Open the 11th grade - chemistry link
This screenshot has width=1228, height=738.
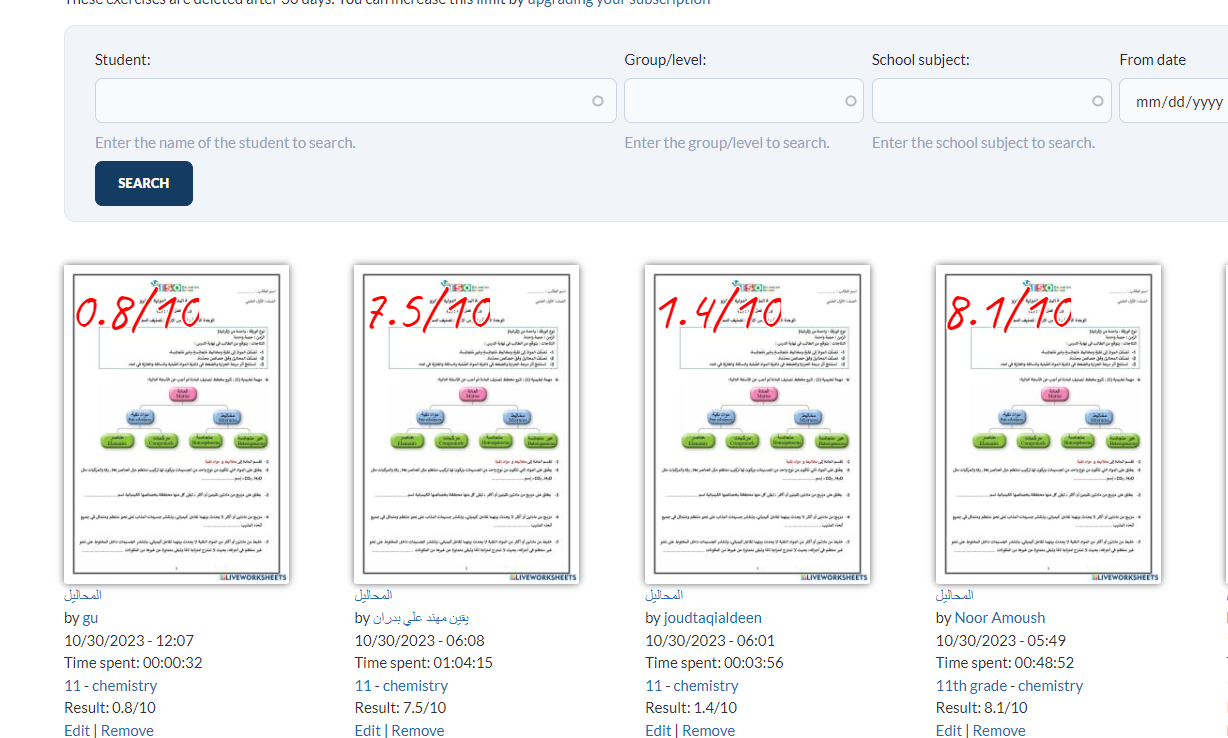pos(1009,686)
